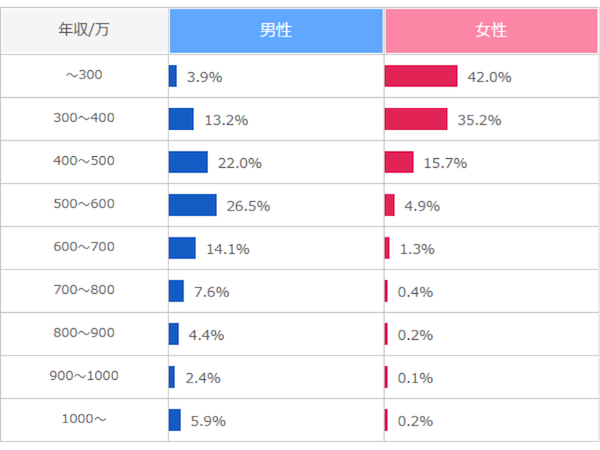Click the female 15.7% red bar
This screenshot has width=600, height=450.
pyautogui.click(x=399, y=162)
